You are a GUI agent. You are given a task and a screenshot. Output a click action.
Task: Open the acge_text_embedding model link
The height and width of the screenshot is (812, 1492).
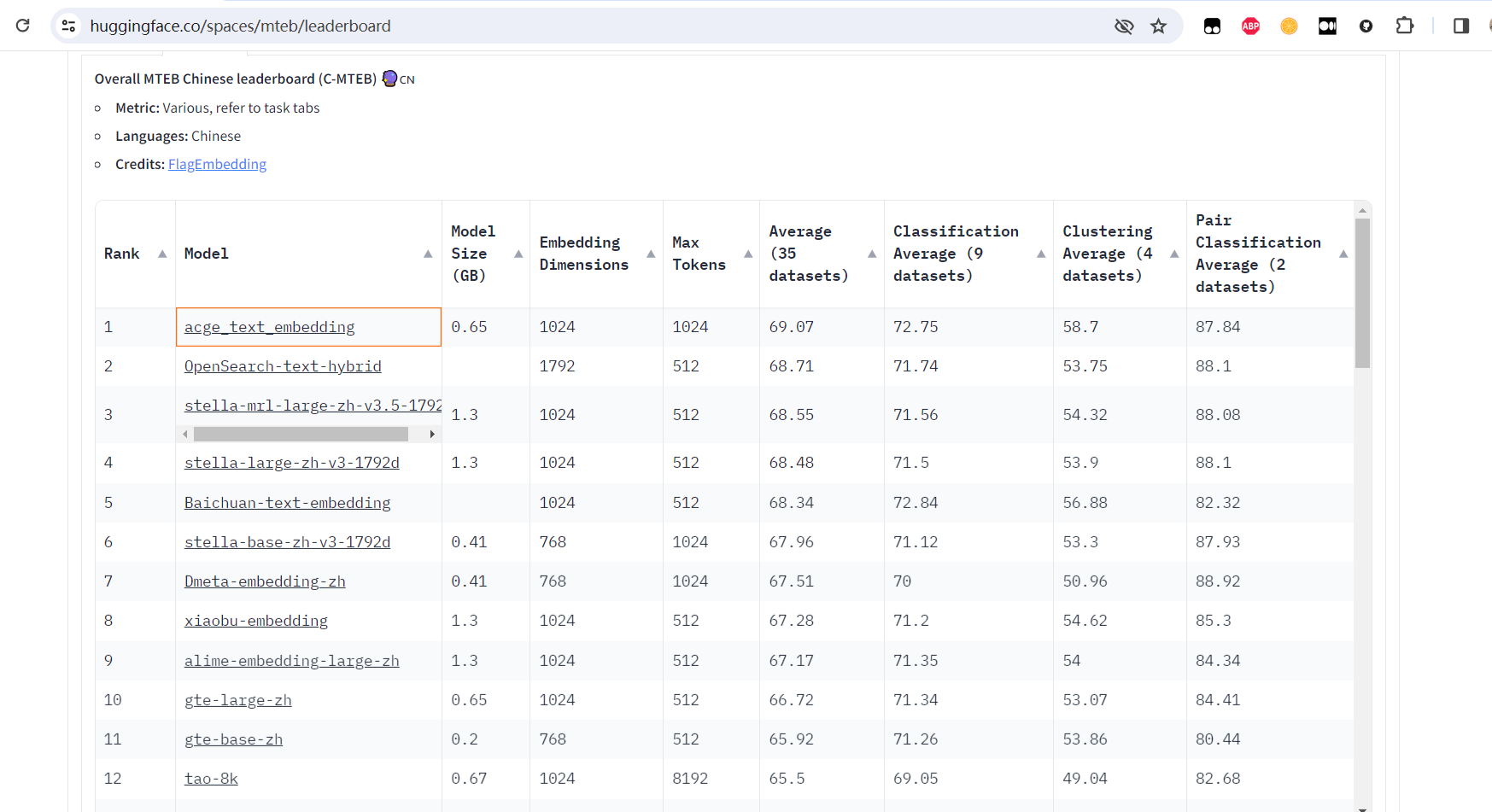269,327
